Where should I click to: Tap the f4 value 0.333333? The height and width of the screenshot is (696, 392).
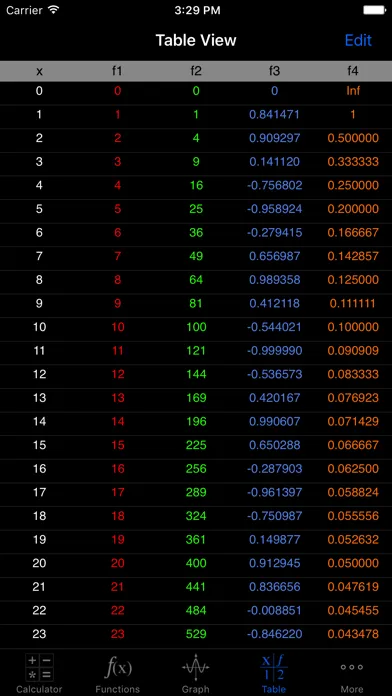353,162
